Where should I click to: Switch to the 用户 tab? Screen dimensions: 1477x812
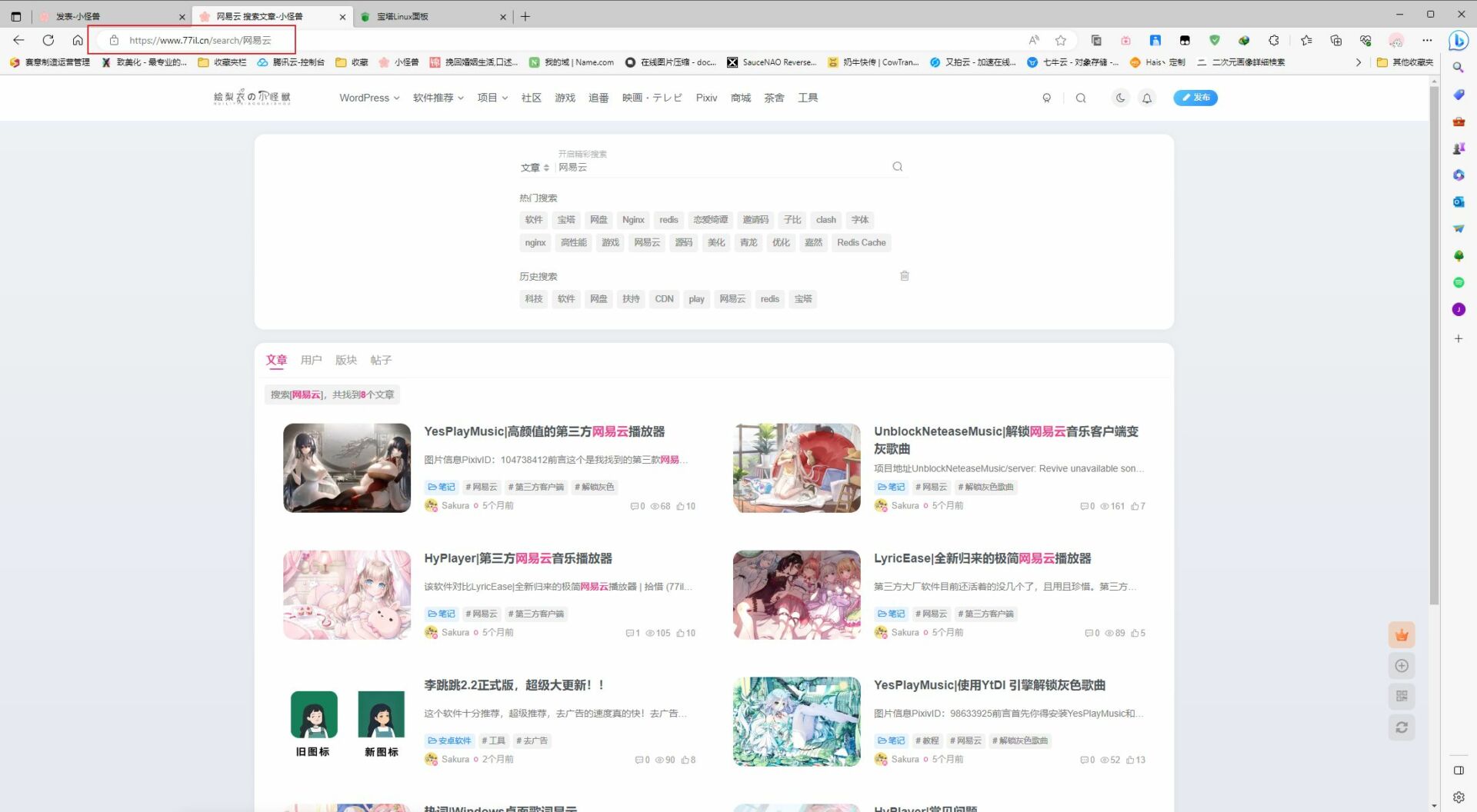pyautogui.click(x=311, y=359)
